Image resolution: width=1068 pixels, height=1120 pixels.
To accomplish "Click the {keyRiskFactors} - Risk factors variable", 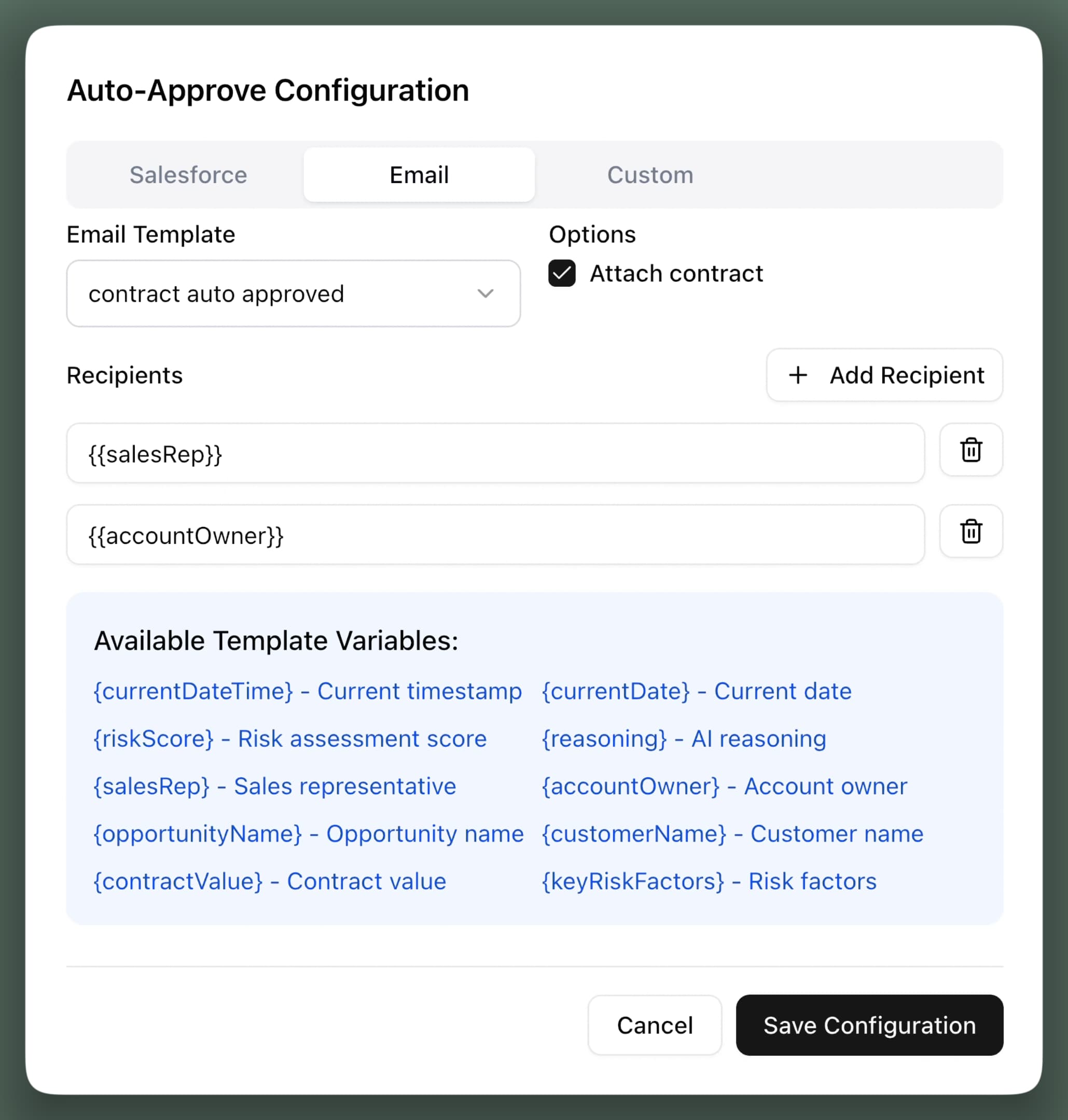I will point(709,881).
